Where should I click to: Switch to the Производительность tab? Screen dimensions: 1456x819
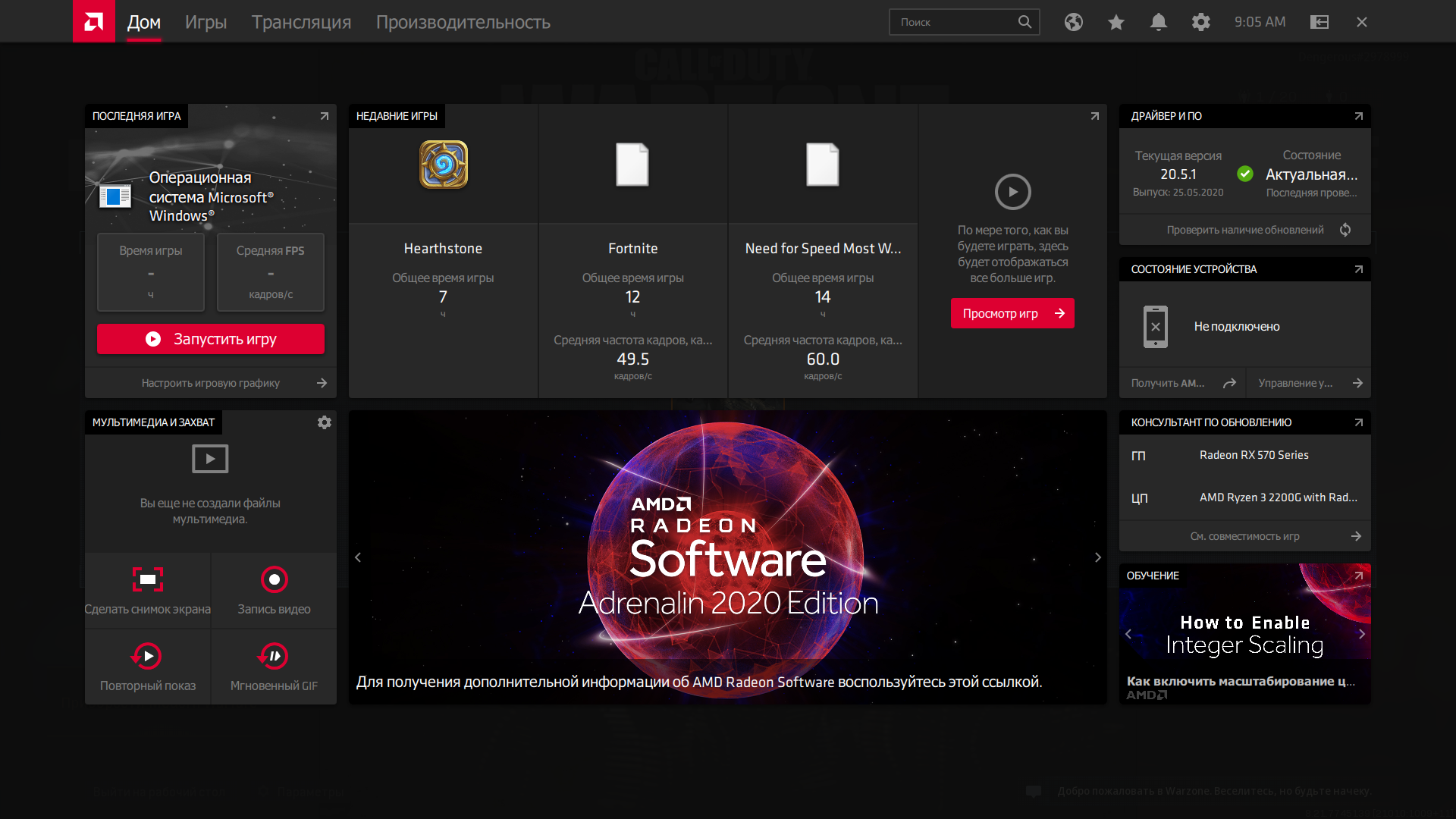coord(463,22)
